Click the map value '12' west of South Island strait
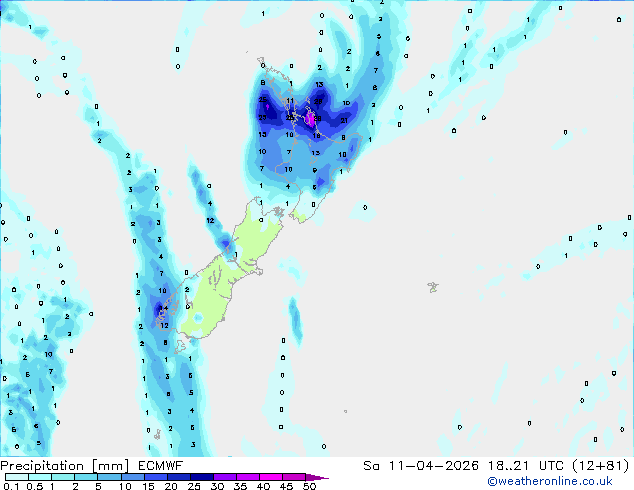The height and width of the screenshot is (490, 634). [x=210, y=220]
